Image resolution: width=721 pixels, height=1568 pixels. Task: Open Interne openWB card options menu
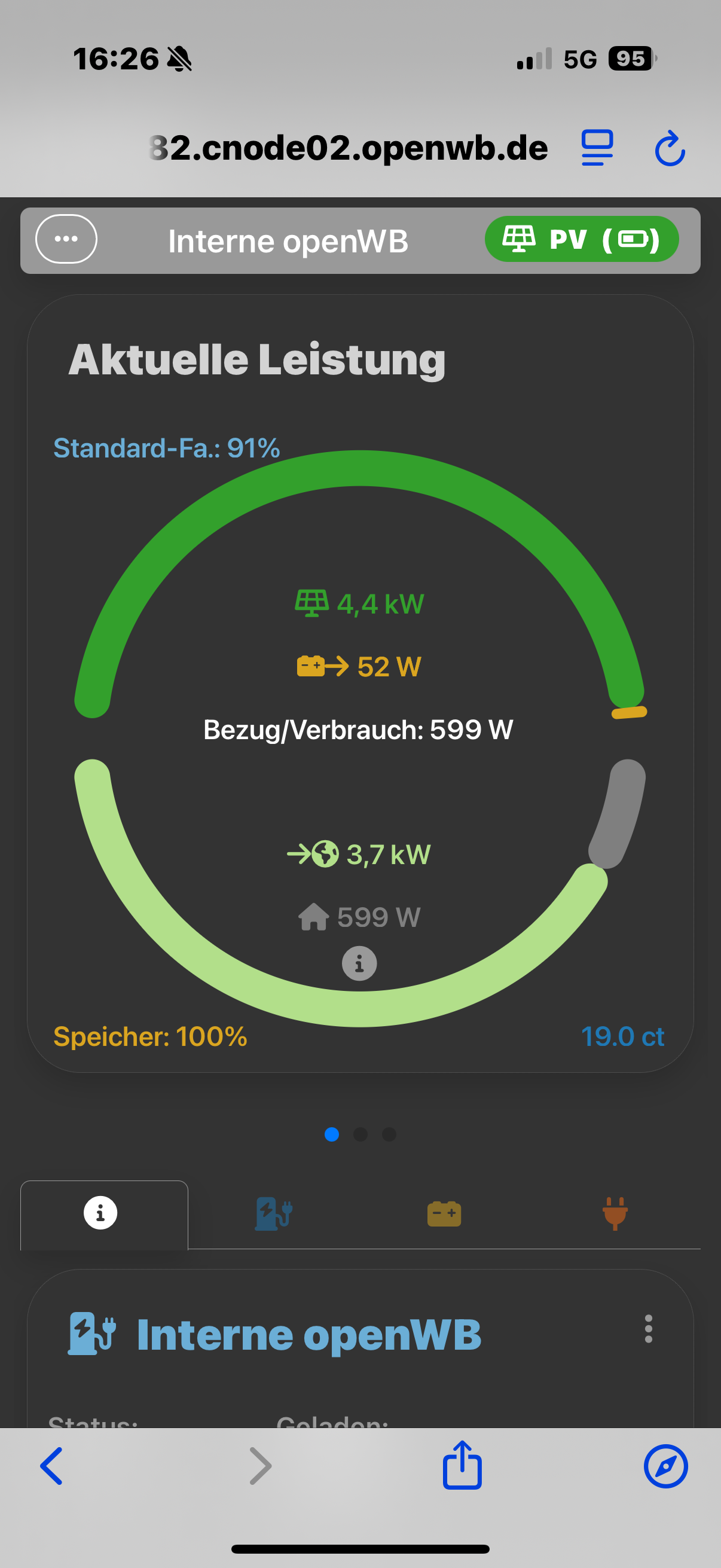648,1329
